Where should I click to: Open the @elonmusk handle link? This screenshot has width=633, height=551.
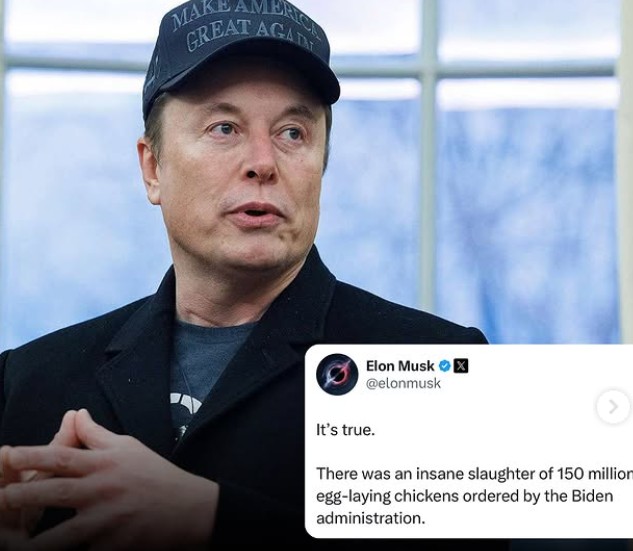[x=403, y=383]
